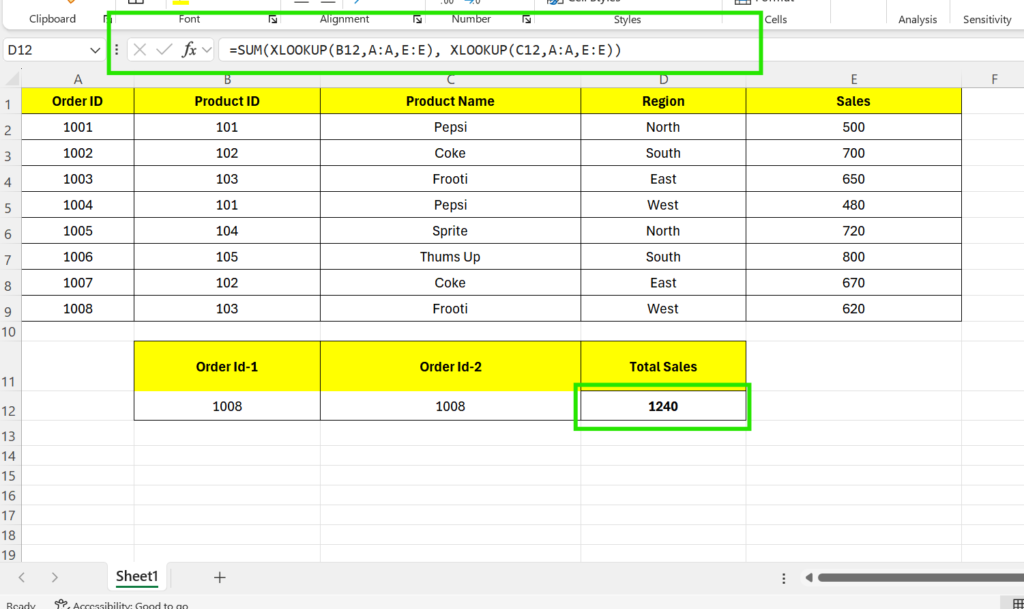Click the Select All corner triangle
The width and height of the screenshot is (1024, 609).
pos(12,79)
